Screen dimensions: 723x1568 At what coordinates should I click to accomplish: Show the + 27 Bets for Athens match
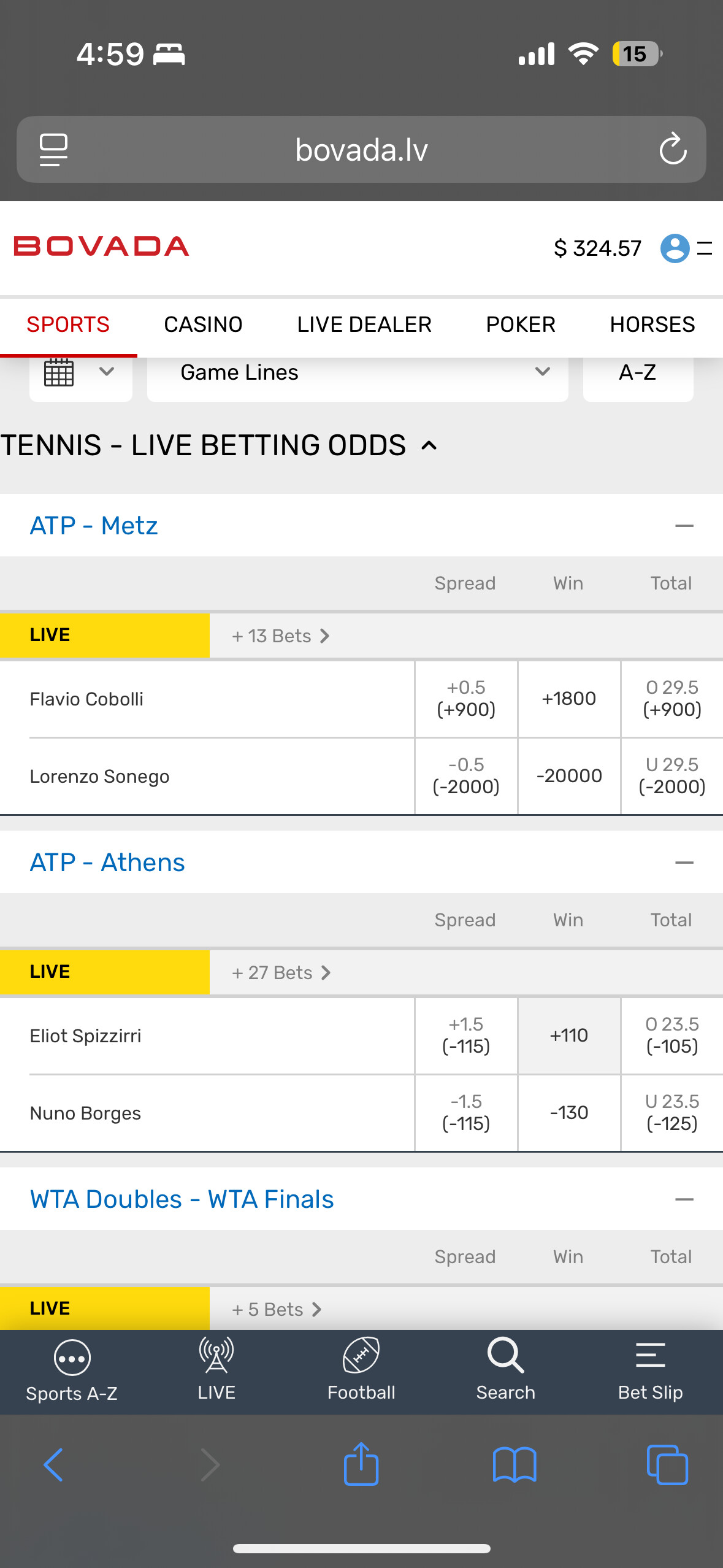tap(281, 973)
